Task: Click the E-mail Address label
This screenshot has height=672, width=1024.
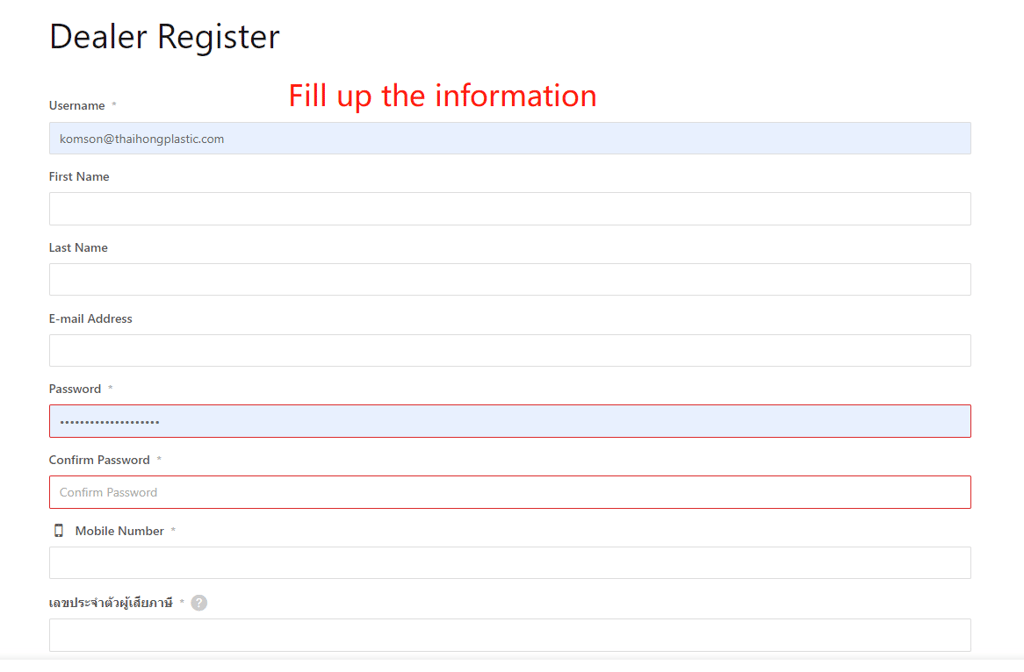Action: (91, 319)
